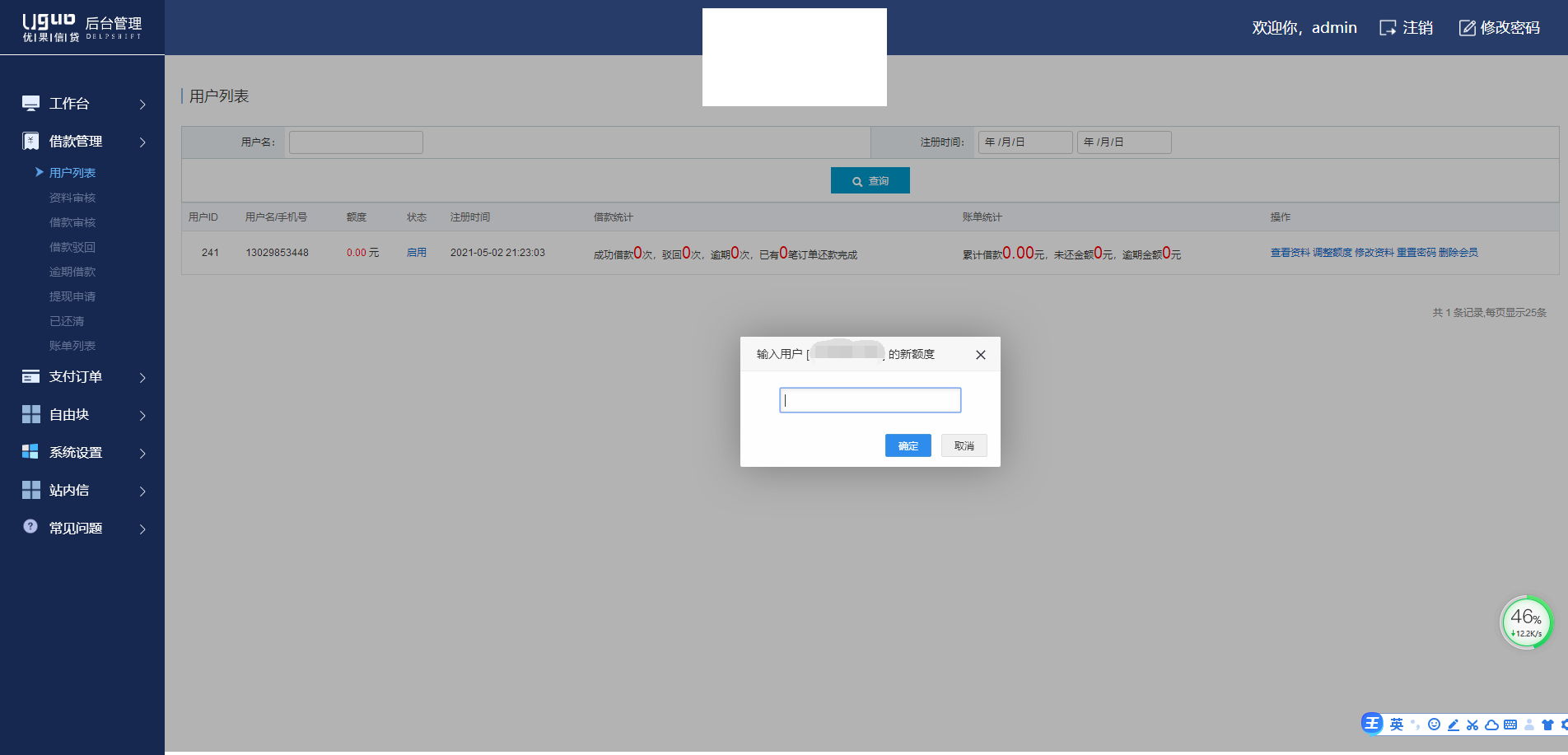This screenshot has height=755, width=1568.
Task: Close the 新额度 dialog with the X icon
Action: 981,355
